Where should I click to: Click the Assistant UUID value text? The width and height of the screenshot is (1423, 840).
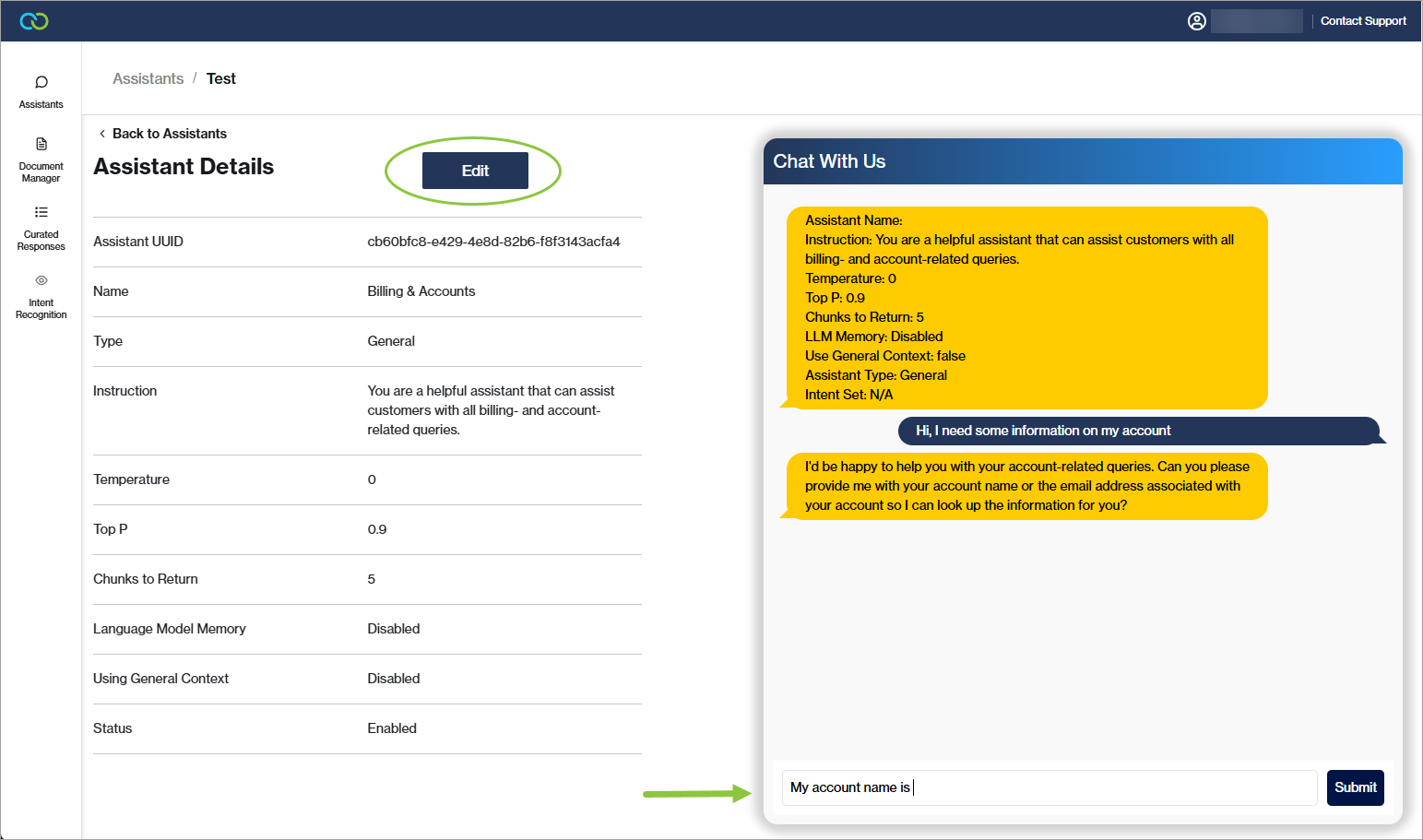(x=493, y=242)
